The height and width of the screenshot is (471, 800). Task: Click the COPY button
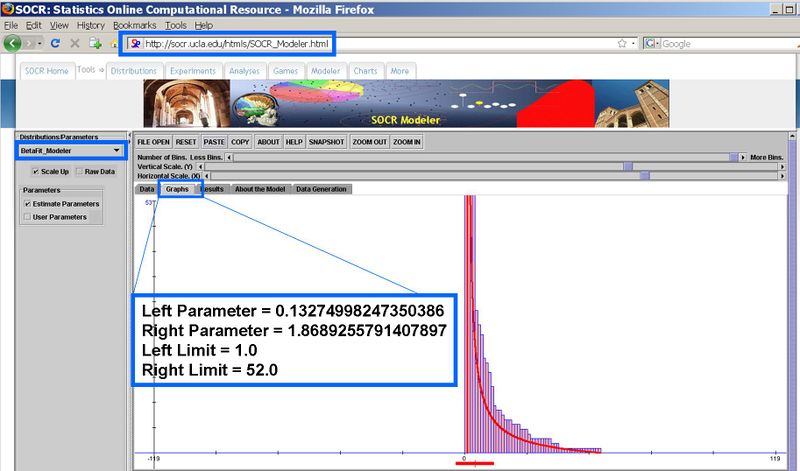pos(240,142)
